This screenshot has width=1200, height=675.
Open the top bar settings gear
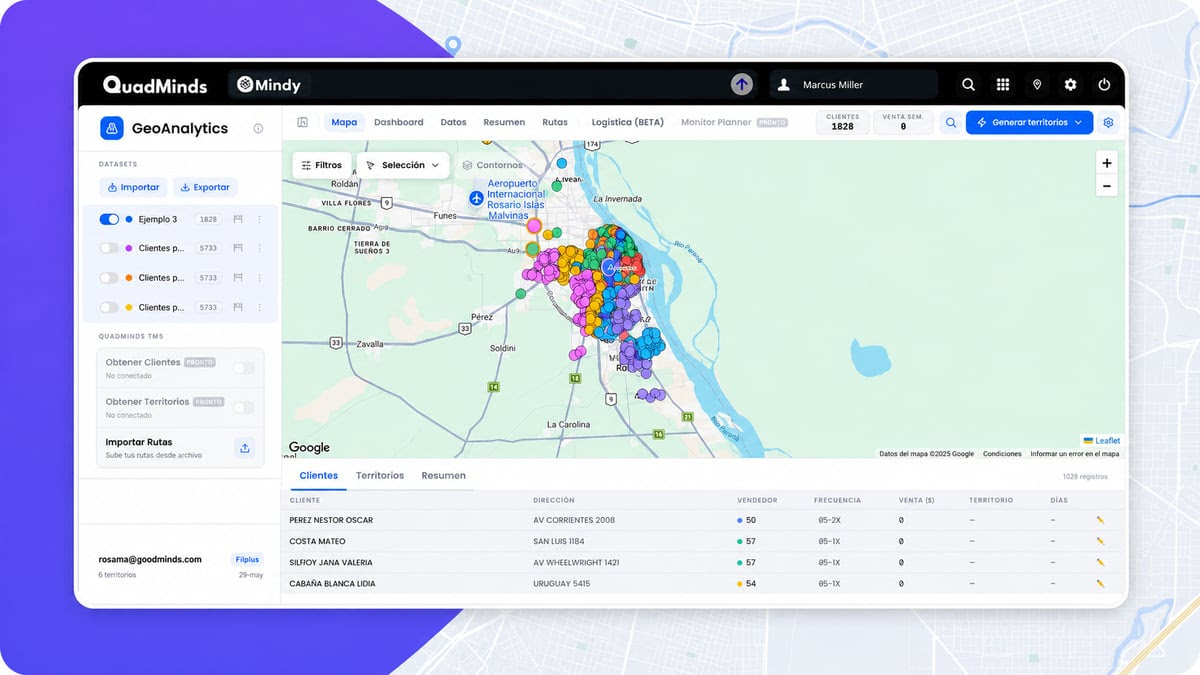tap(1070, 85)
